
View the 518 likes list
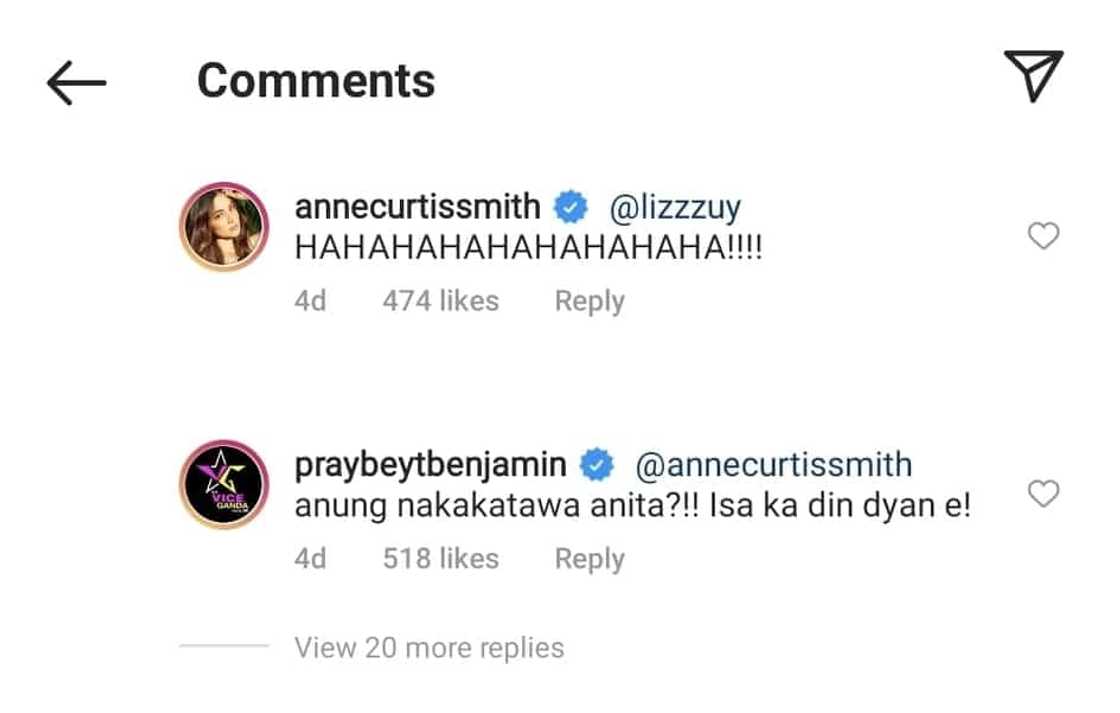[440, 559]
